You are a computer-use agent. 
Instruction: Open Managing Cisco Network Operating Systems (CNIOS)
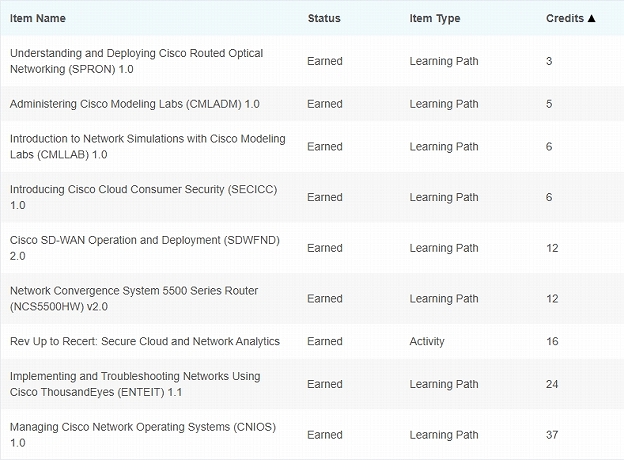coord(143,435)
